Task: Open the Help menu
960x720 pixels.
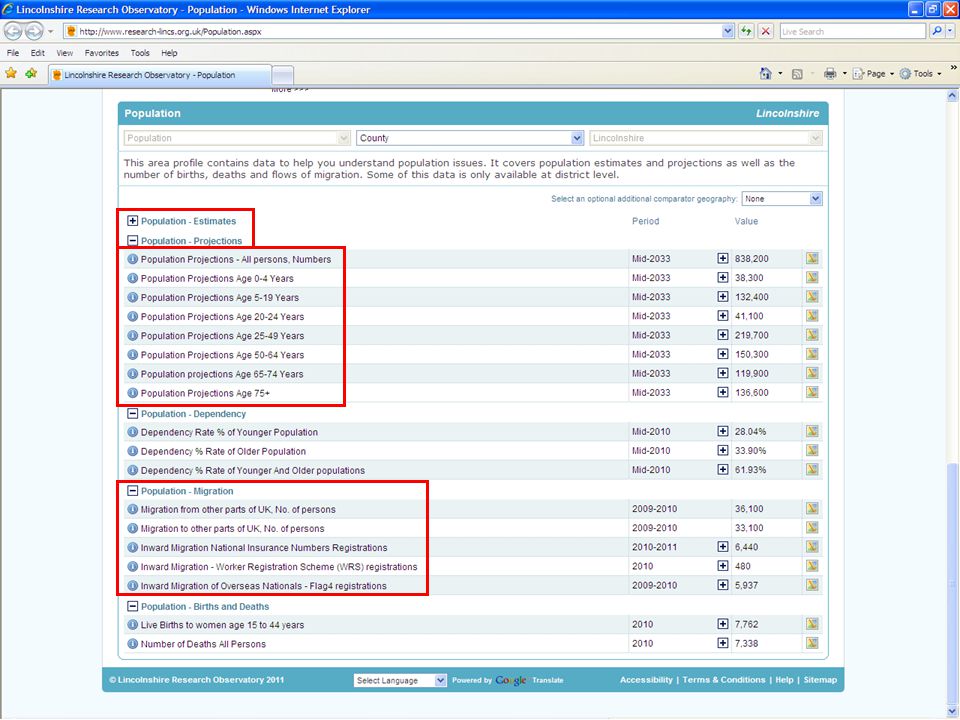Action: click(x=169, y=53)
